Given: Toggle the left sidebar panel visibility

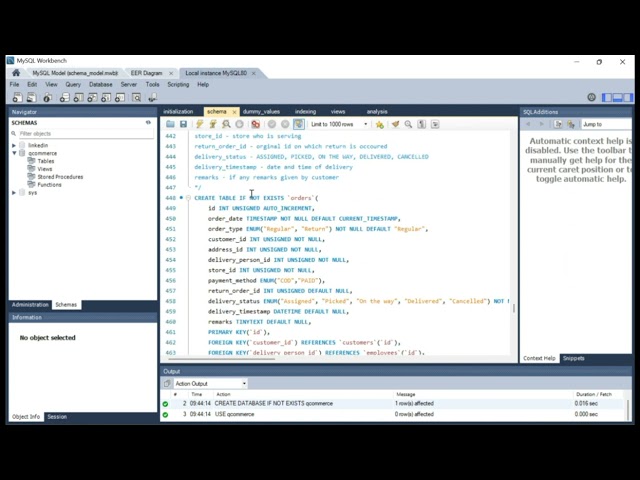Looking at the screenshot, I should (x=607, y=98).
